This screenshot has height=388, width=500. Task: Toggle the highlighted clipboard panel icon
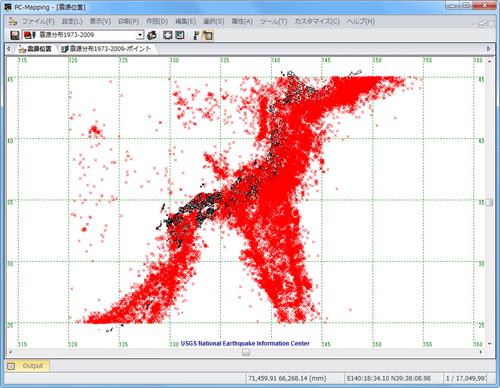coord(208,35)
